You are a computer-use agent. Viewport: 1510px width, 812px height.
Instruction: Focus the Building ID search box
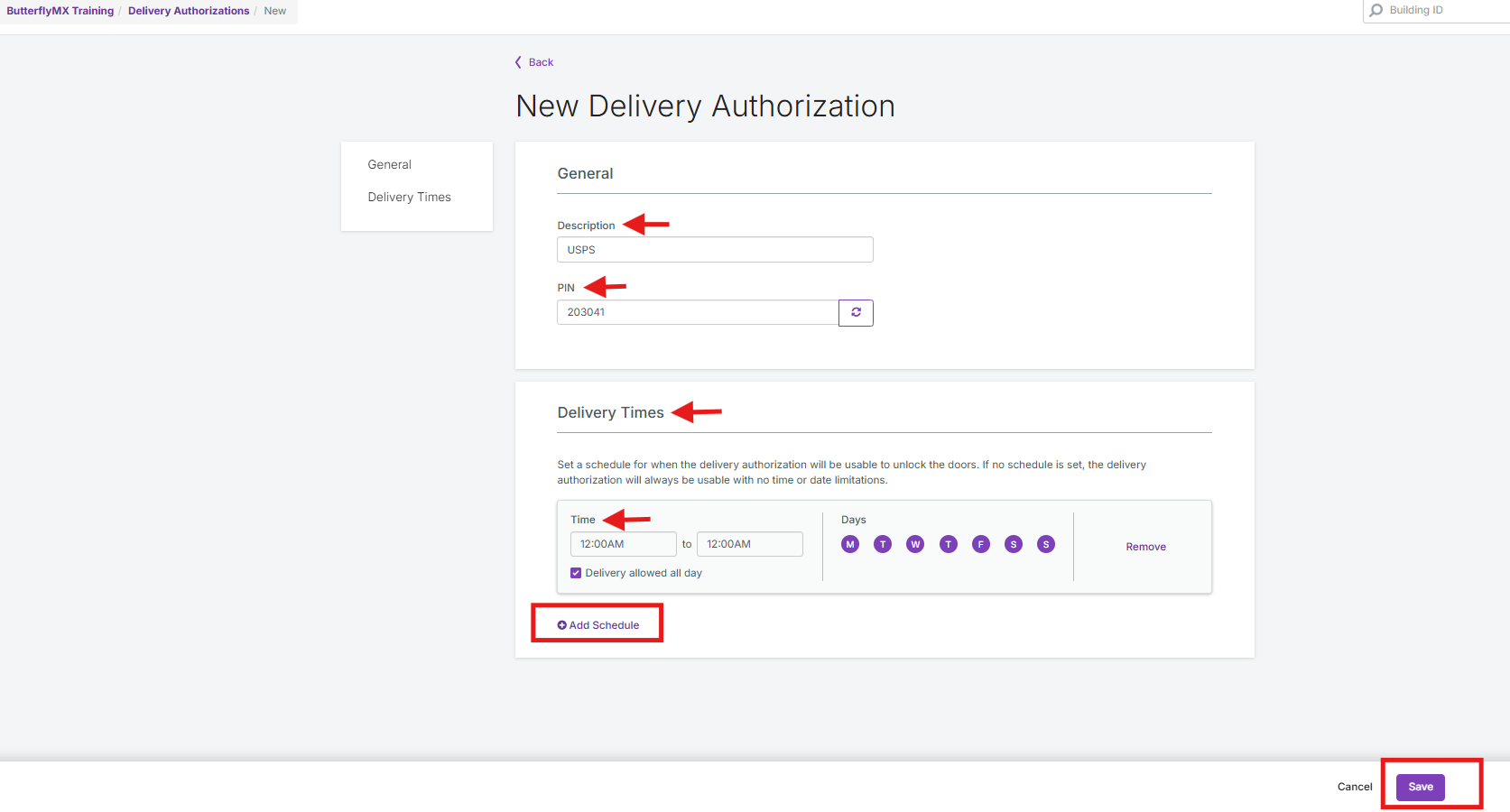[x=1444, y=11]
